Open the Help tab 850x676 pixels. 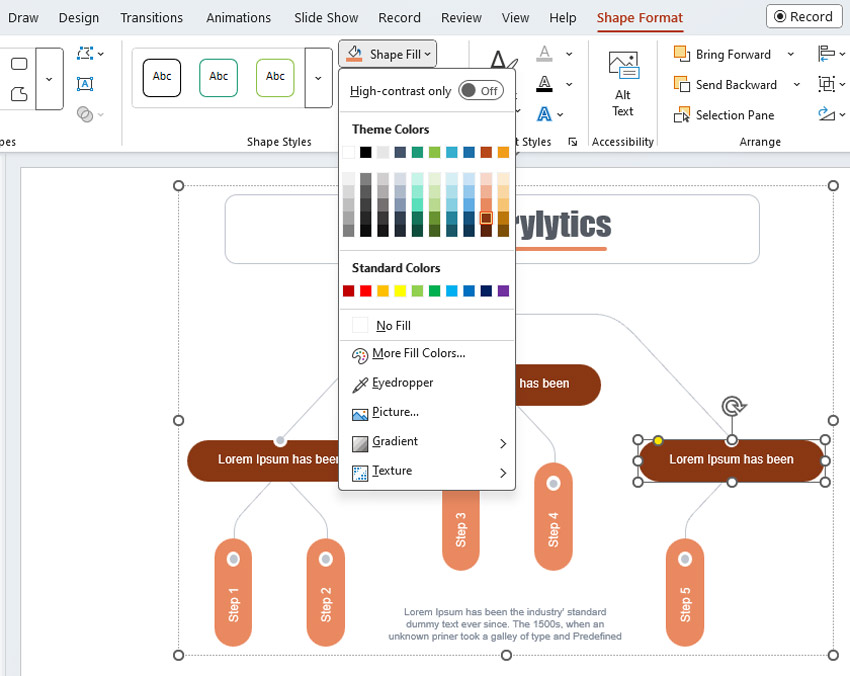[562, 17]
